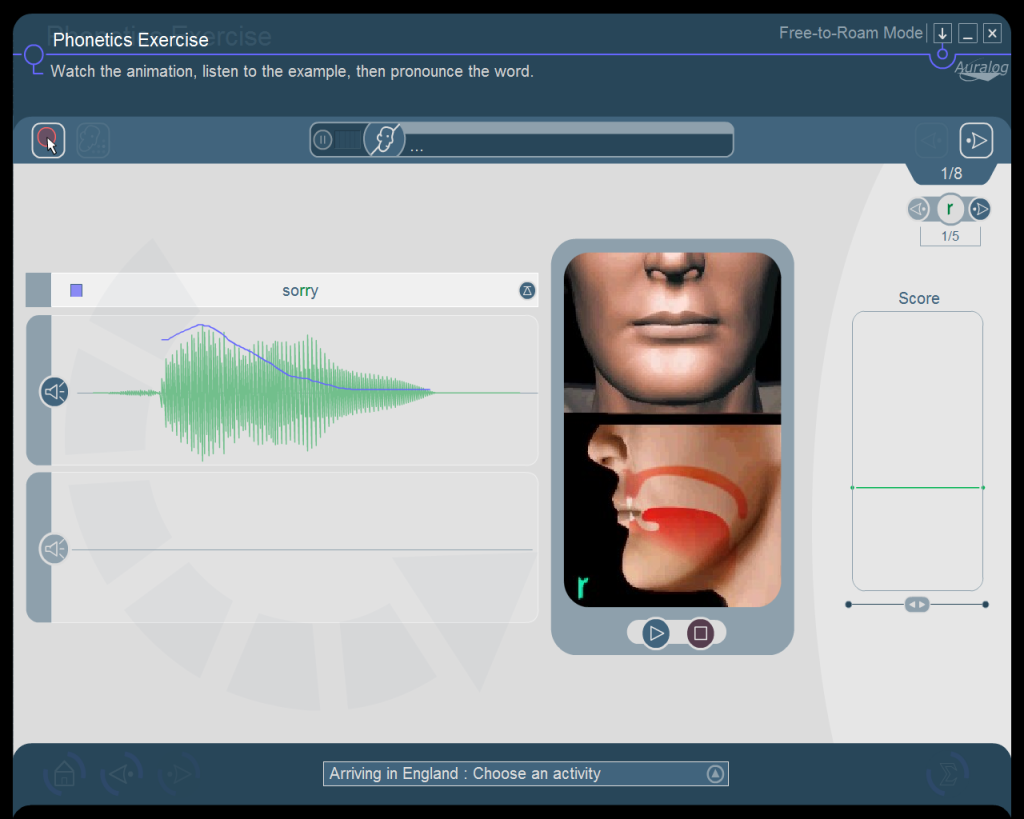Go to the next exercise arrow button
This screenshot has width=1024, height=819.
(976, 141)
